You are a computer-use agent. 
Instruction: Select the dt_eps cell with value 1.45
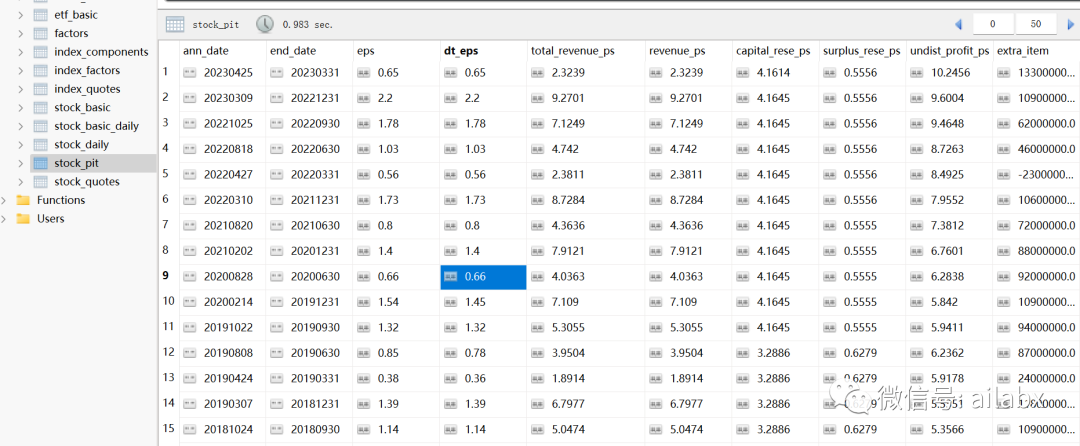pos(483,302)
